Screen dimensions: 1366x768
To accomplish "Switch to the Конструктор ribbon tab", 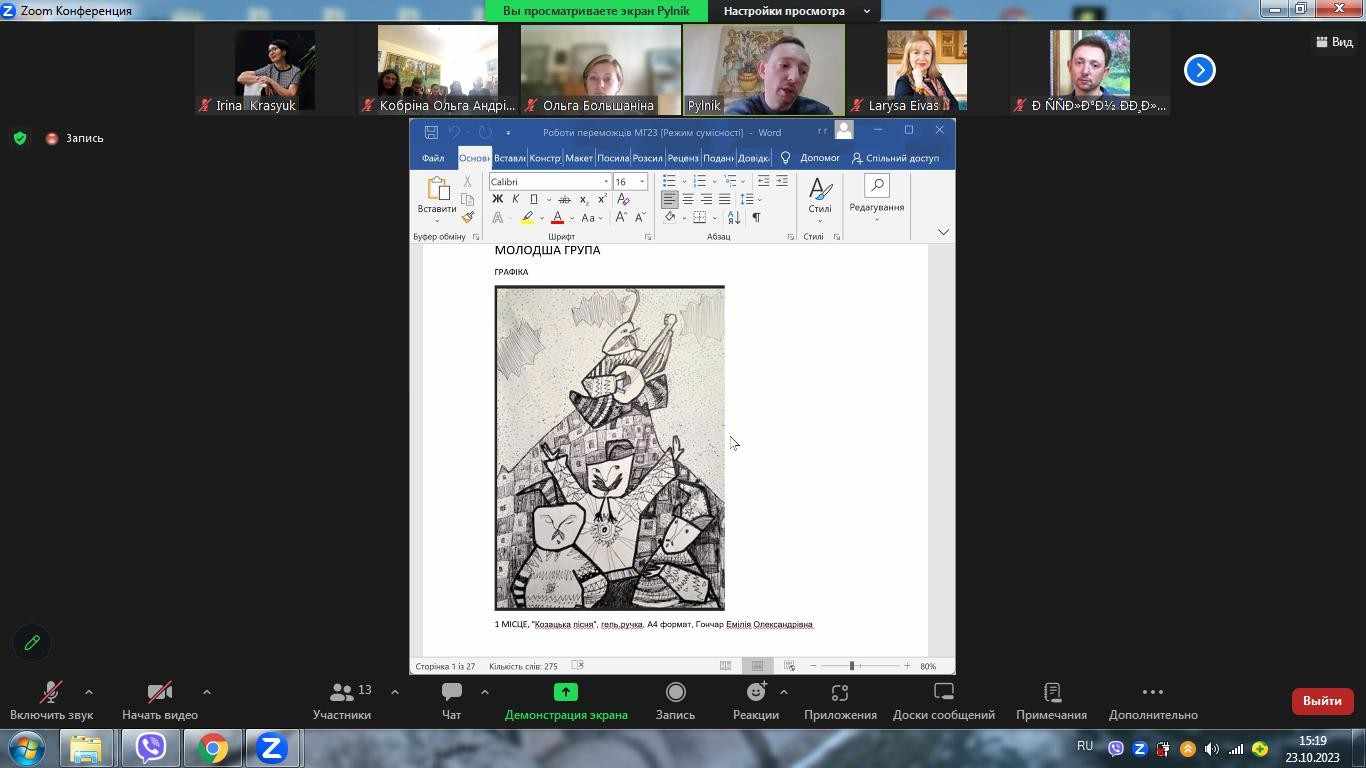I will (x=545, y=158).
